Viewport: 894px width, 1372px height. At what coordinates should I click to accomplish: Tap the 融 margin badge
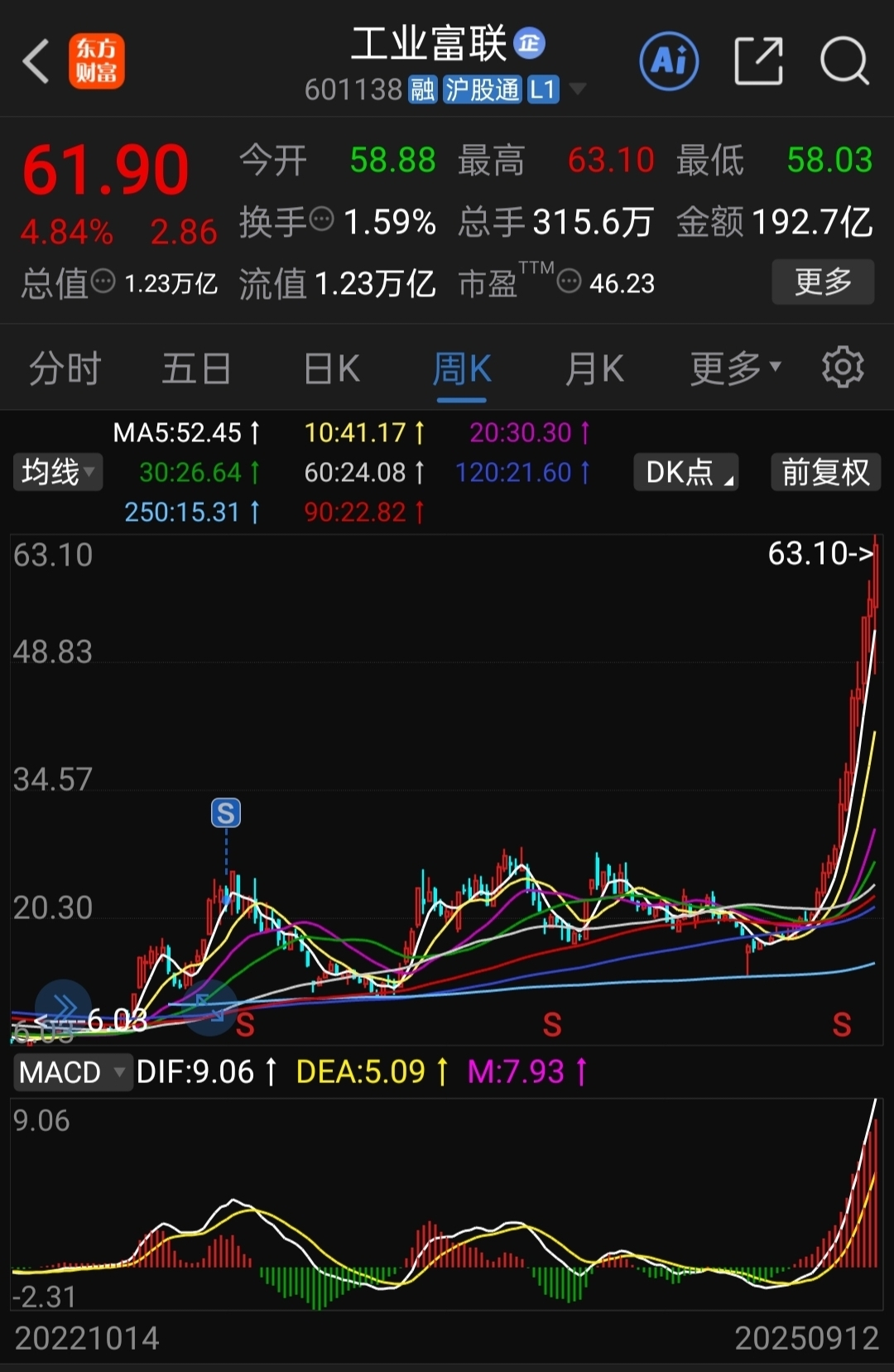pyautogui.click(x=422, y=89)
